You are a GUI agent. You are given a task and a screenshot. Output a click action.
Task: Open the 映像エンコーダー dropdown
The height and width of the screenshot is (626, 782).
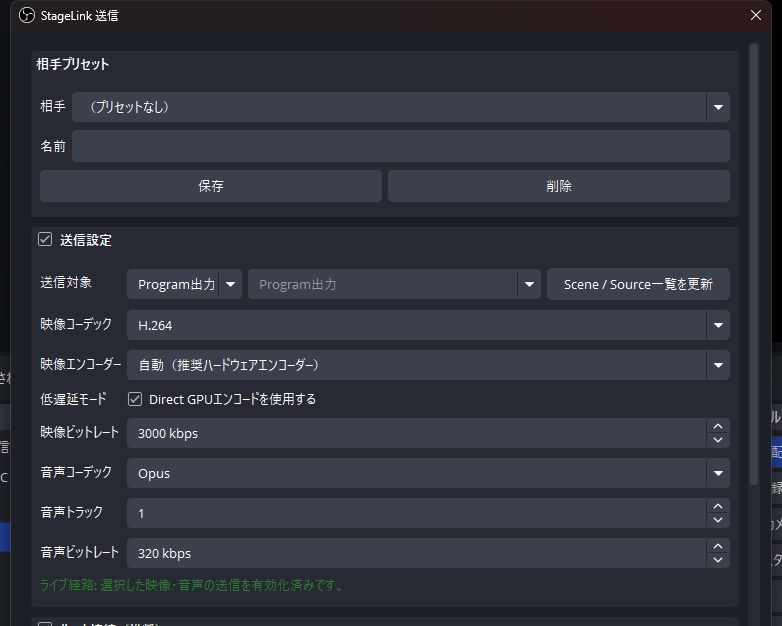tap(428, 365)
